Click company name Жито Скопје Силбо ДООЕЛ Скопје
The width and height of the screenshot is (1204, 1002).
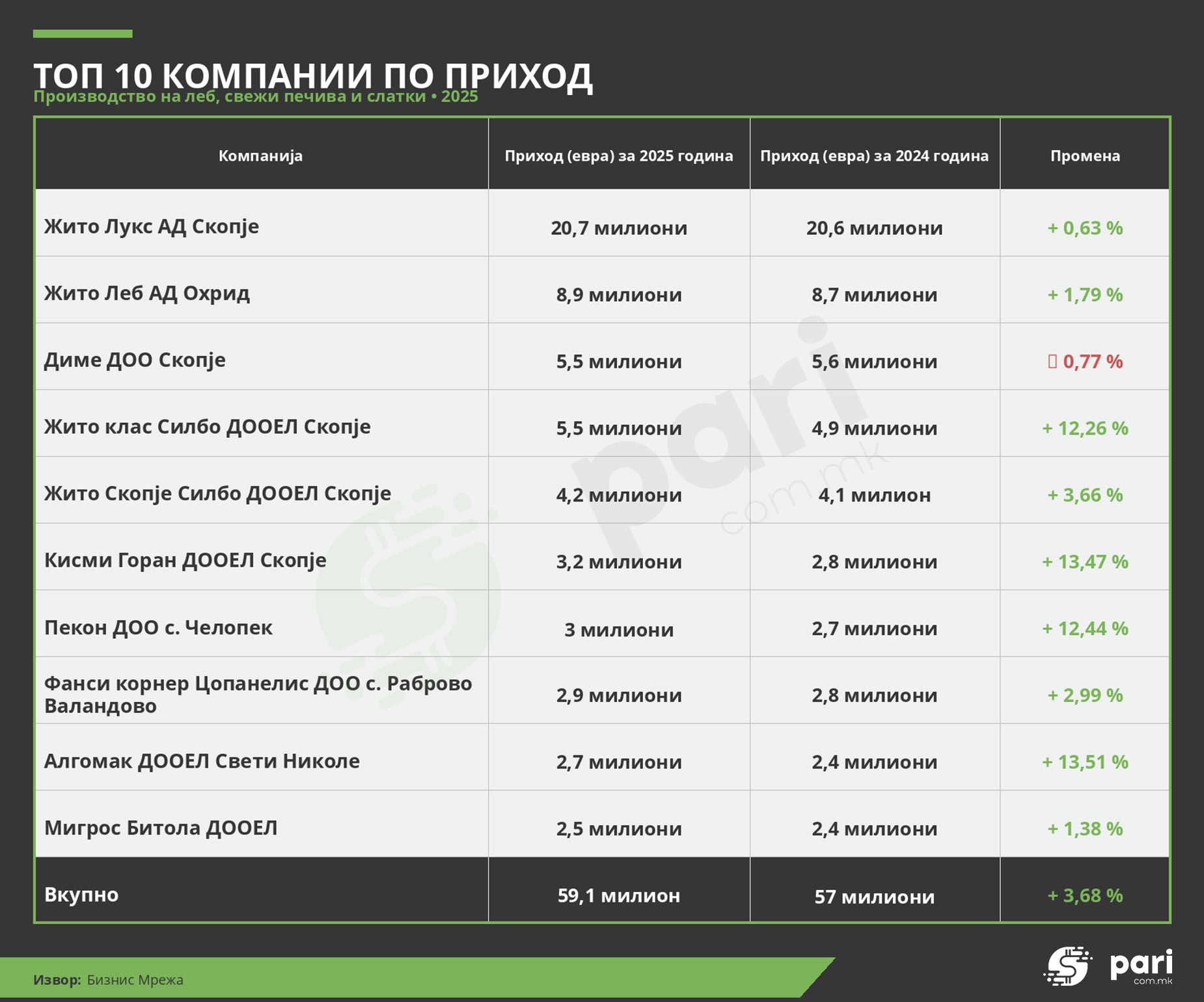(x=218, y=494)
